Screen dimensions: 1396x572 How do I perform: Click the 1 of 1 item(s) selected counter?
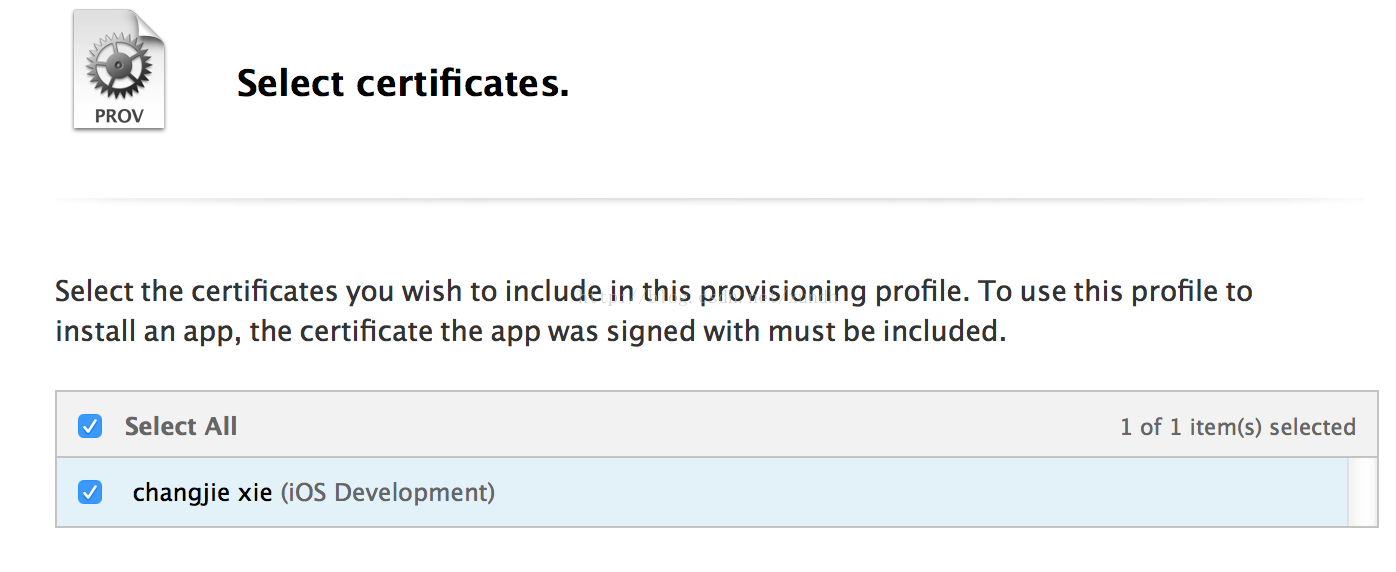coord(1238,427)
